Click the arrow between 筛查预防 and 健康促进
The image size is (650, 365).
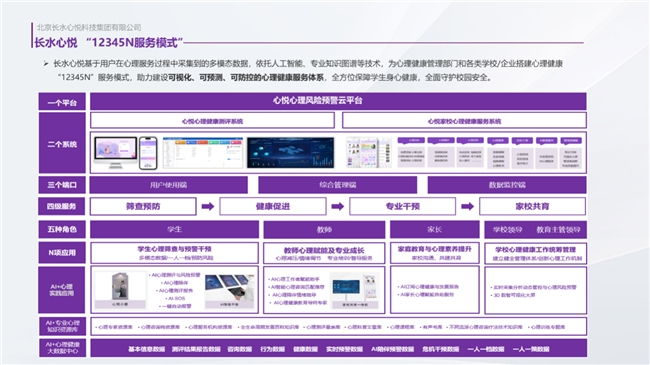click(x=208, y=207)
